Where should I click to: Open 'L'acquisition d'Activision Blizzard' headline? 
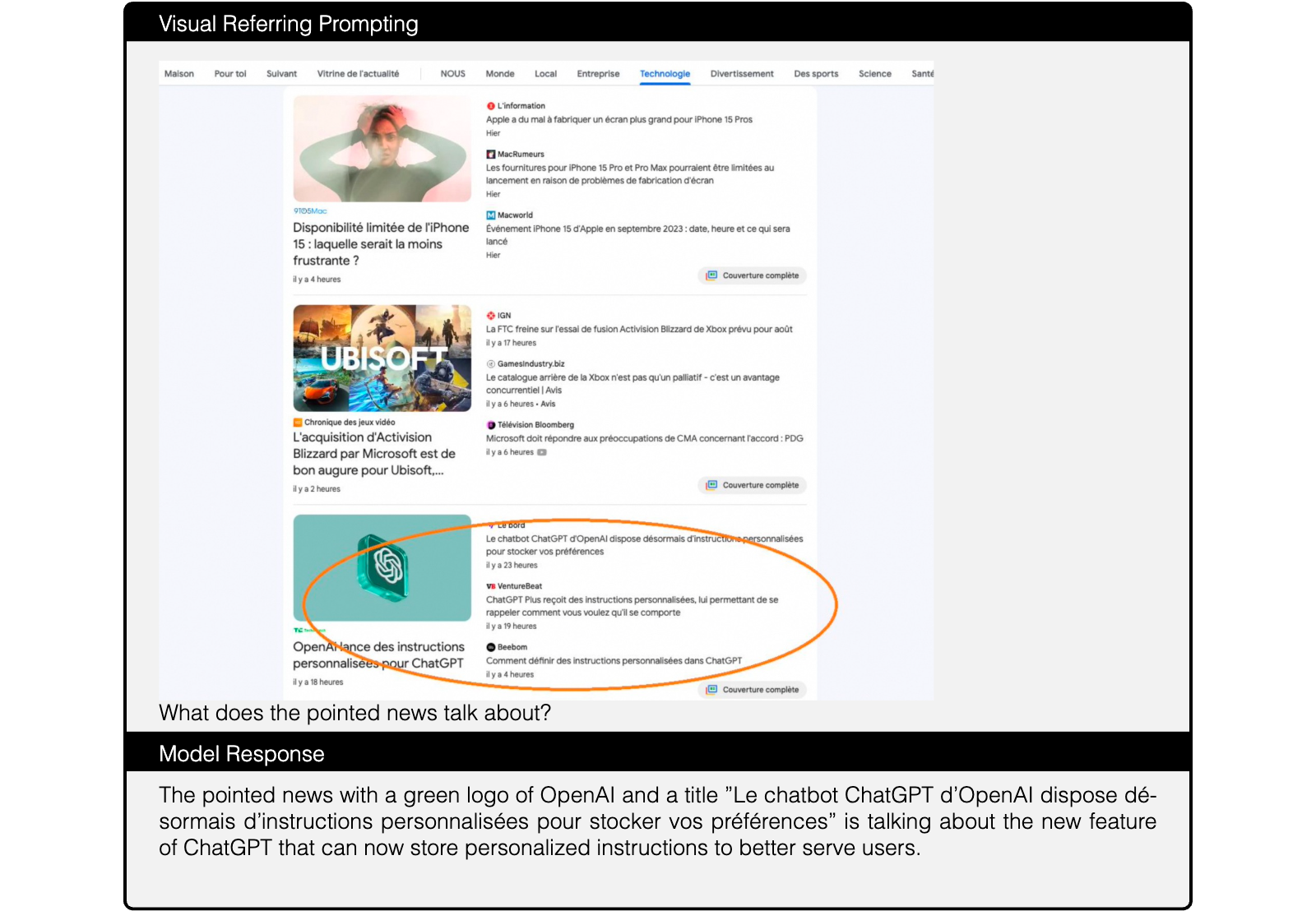[374, 454]
